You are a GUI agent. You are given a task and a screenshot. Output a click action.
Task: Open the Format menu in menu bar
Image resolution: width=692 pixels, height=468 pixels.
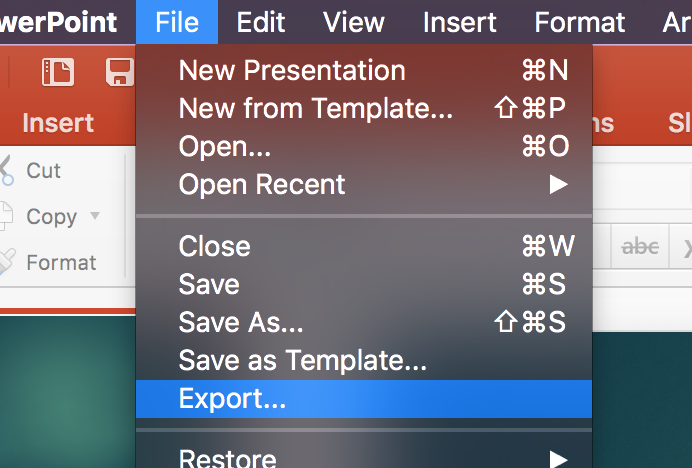tap(579, 22)
